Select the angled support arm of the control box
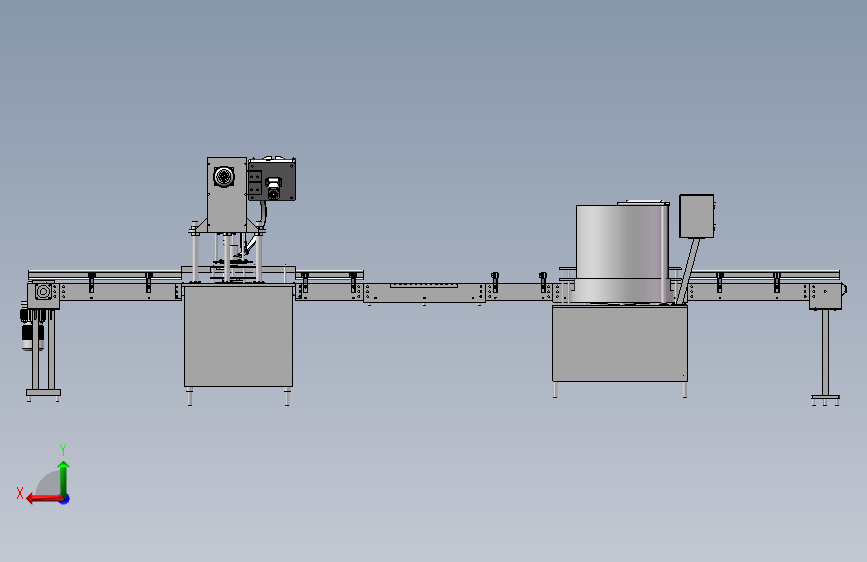 tap(687, 271)
